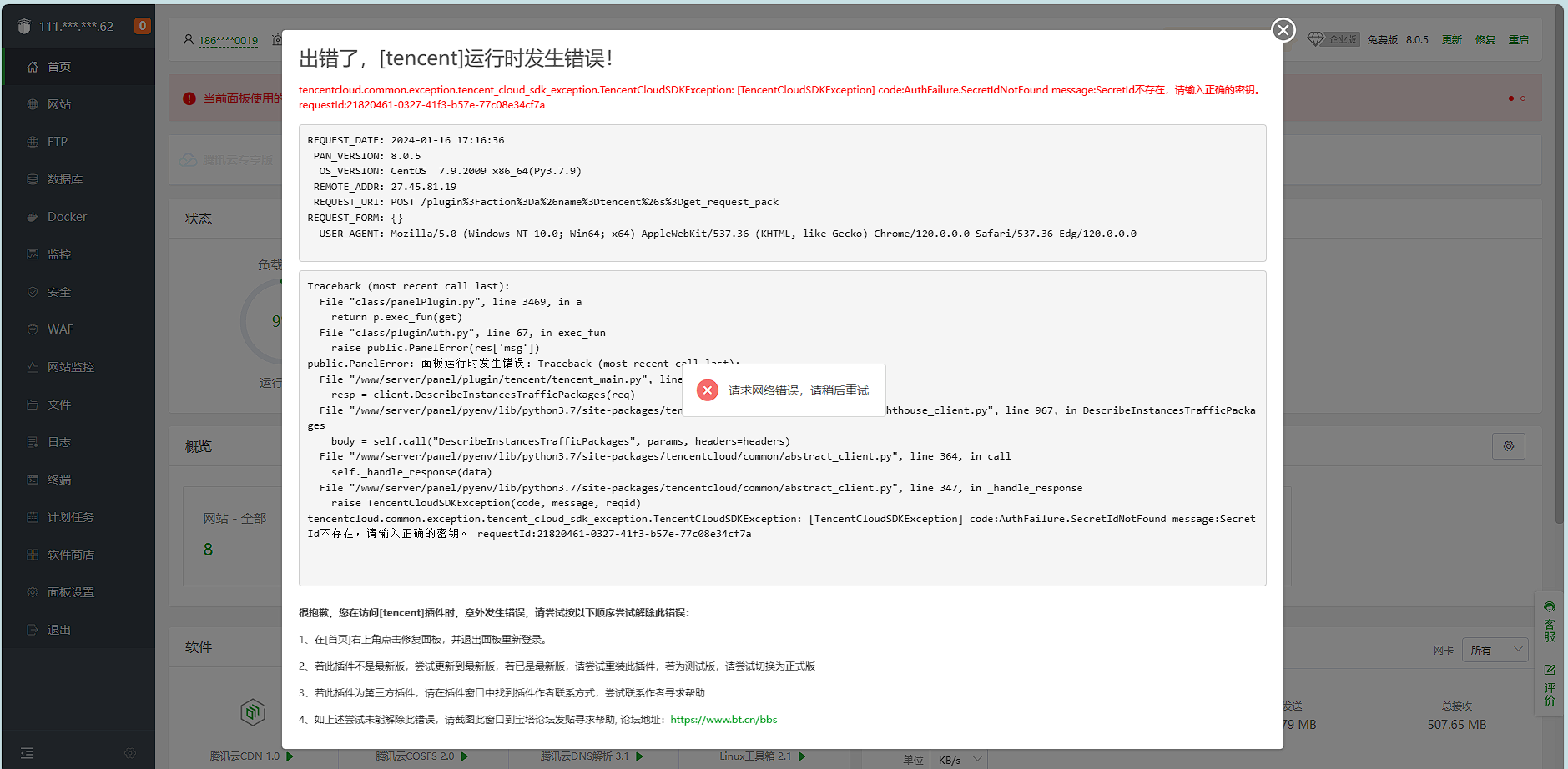The height and width of the screenshot is (769, 1568).
Task: Click the 更新 link in the header
Action: [1452, 39]
